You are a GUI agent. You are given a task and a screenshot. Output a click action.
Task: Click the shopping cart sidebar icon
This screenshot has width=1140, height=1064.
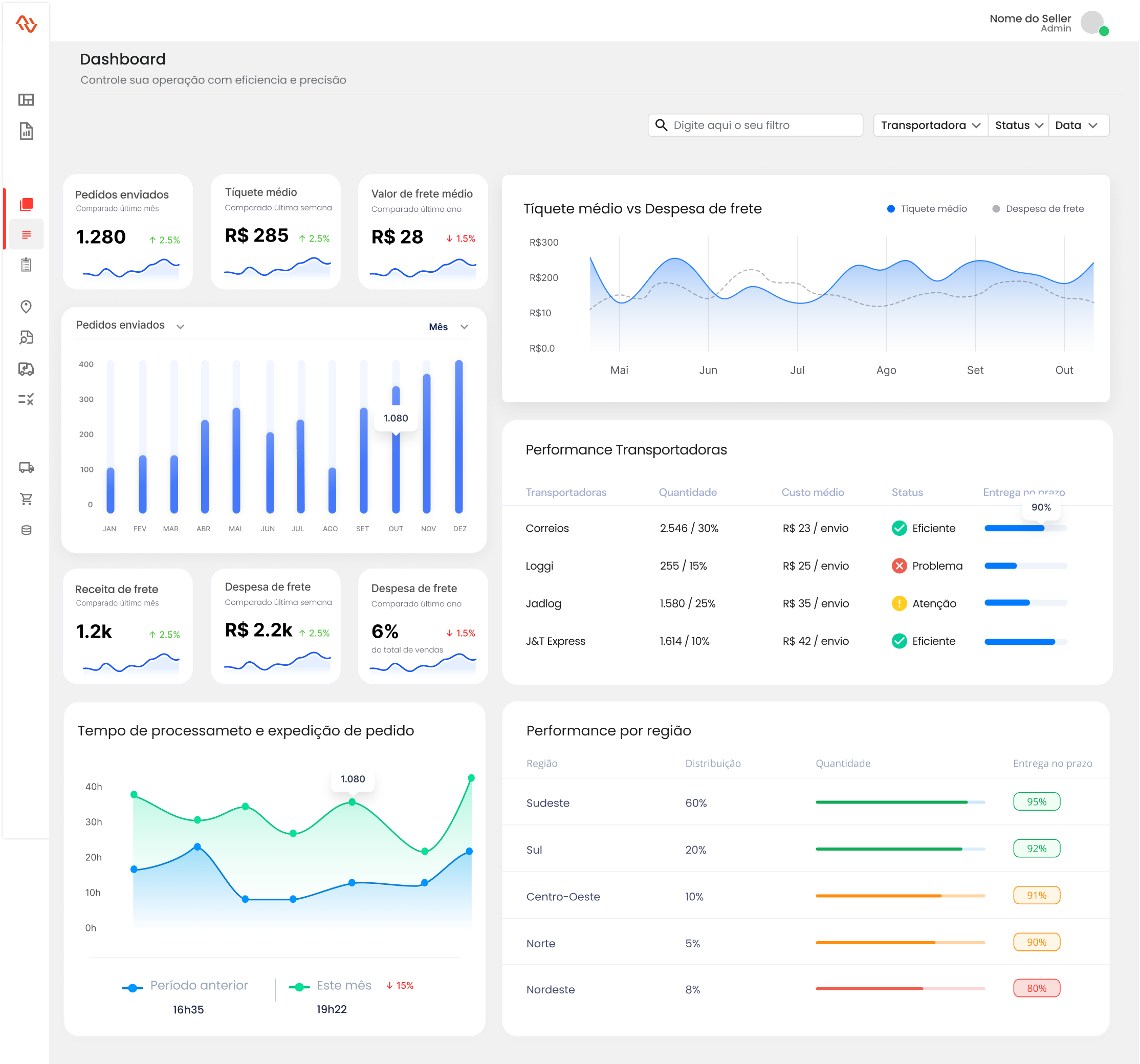27,499
